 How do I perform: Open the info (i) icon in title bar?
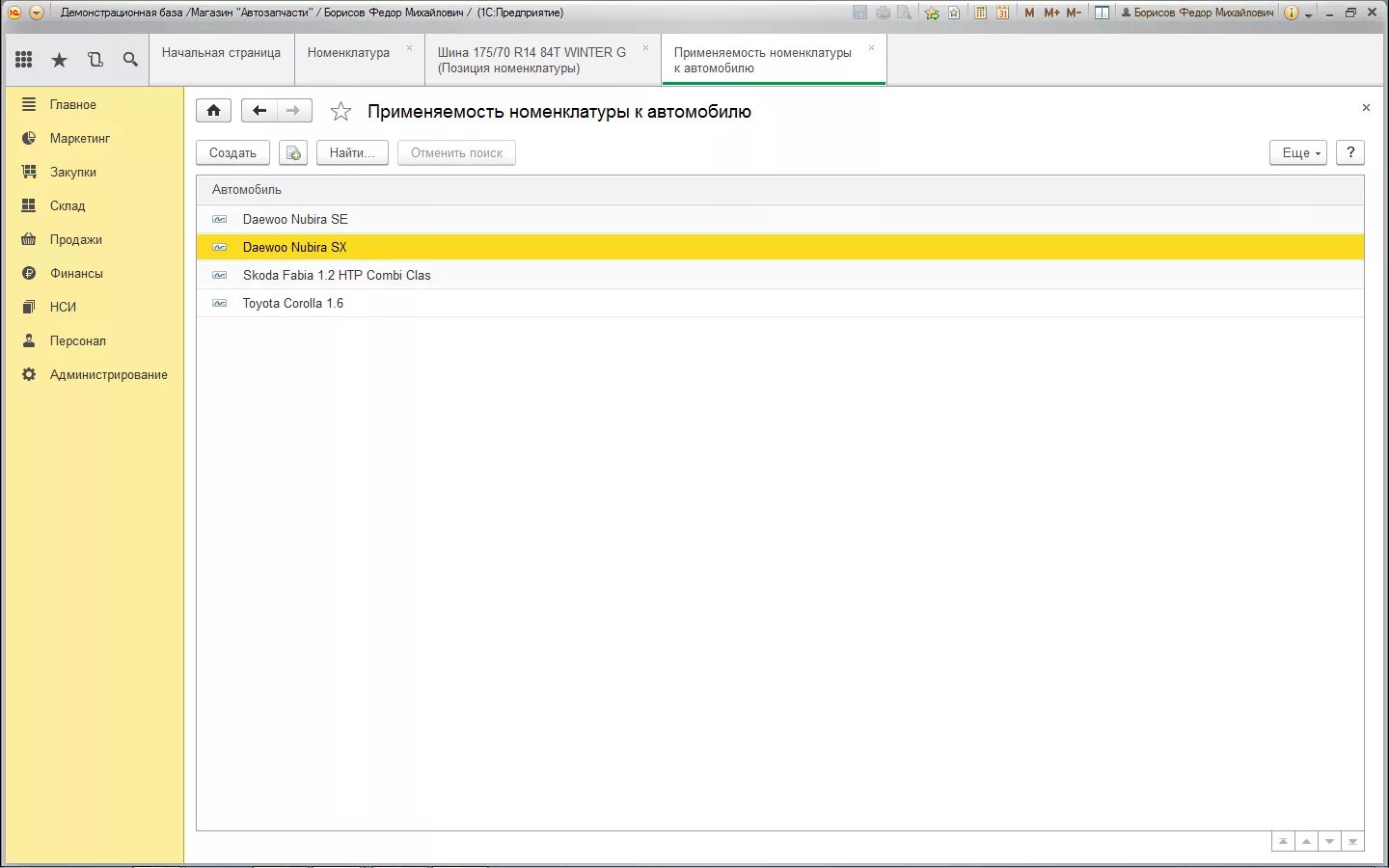point(1291,13)
